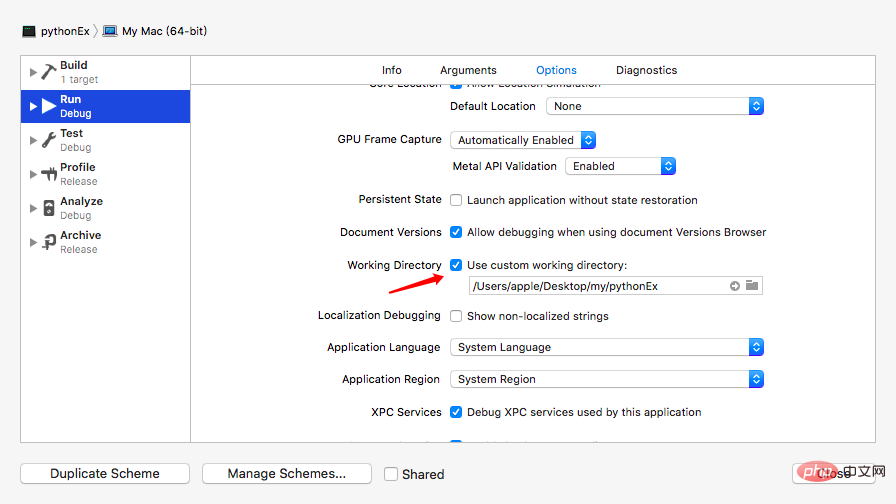Expand the Build section disclosure triangle

tap(33, 72)
